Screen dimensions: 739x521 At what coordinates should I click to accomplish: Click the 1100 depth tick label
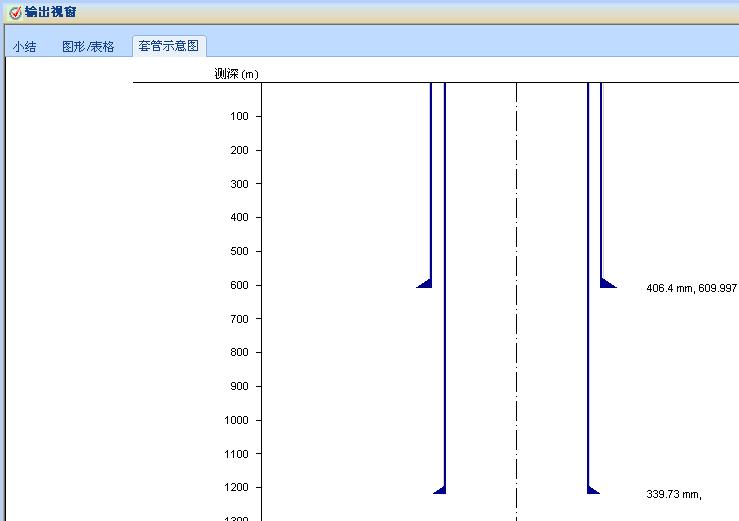[237, 454]
